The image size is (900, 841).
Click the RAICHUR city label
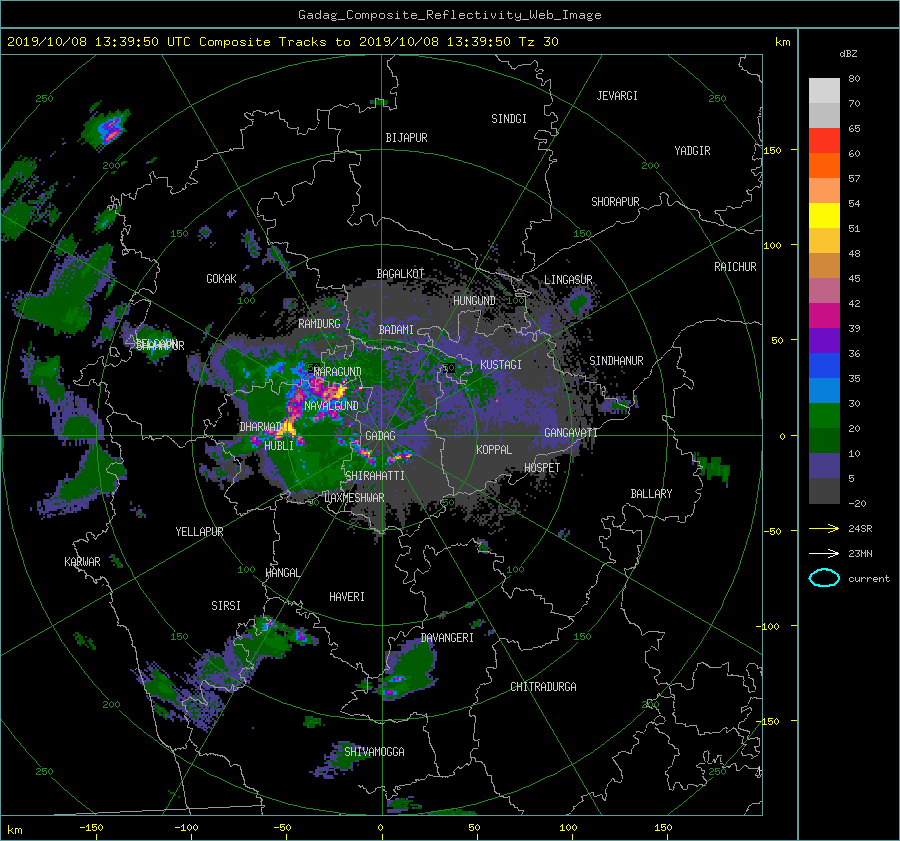click(x=735, y=267)
